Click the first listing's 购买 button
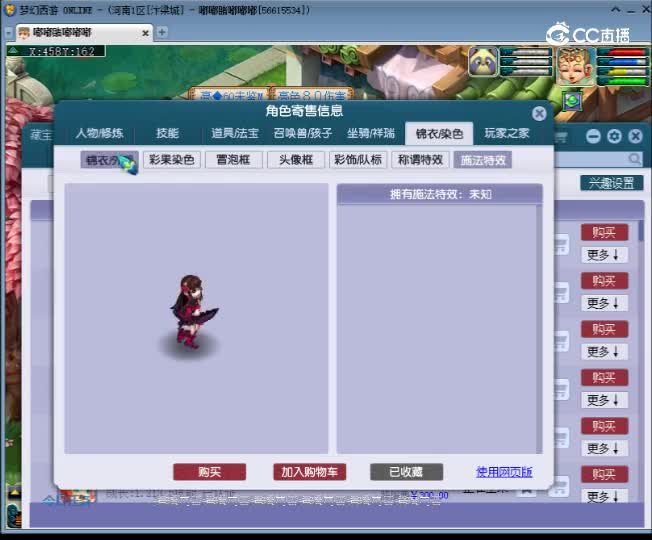This screenshot has height=540, width=652. tap(604, 232)
